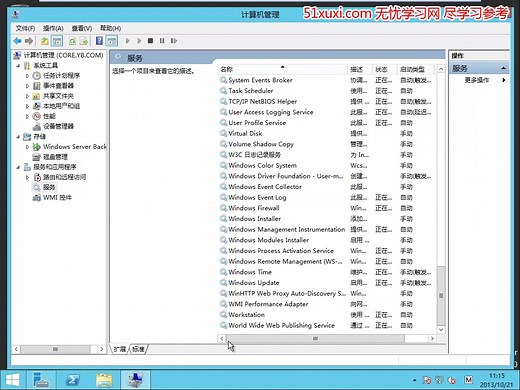This screenshot has width=520, height=390.
Task: Select the Workstation service row
Action: pyautogui.click(x=327, y=315)
